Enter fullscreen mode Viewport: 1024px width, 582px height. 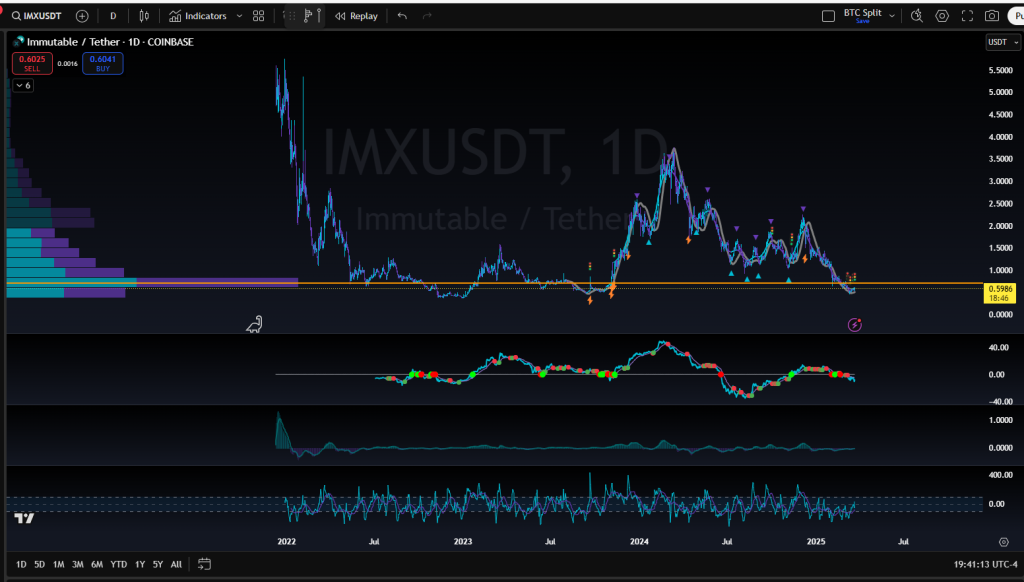coord(967,16)
